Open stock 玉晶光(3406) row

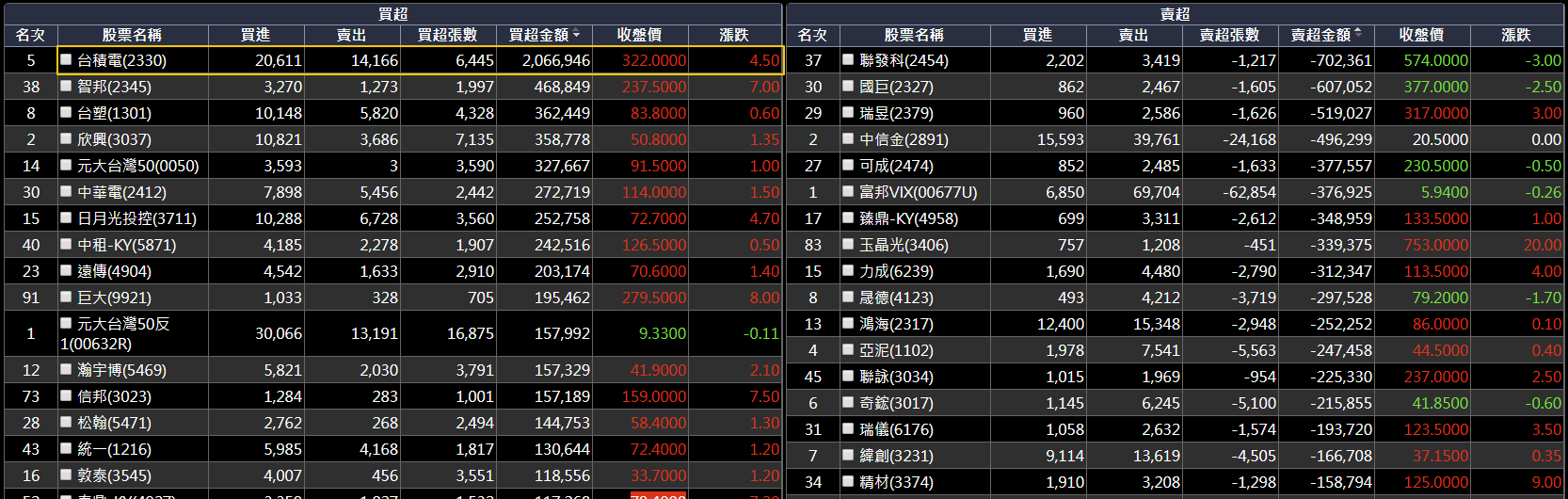[1176, 244]
